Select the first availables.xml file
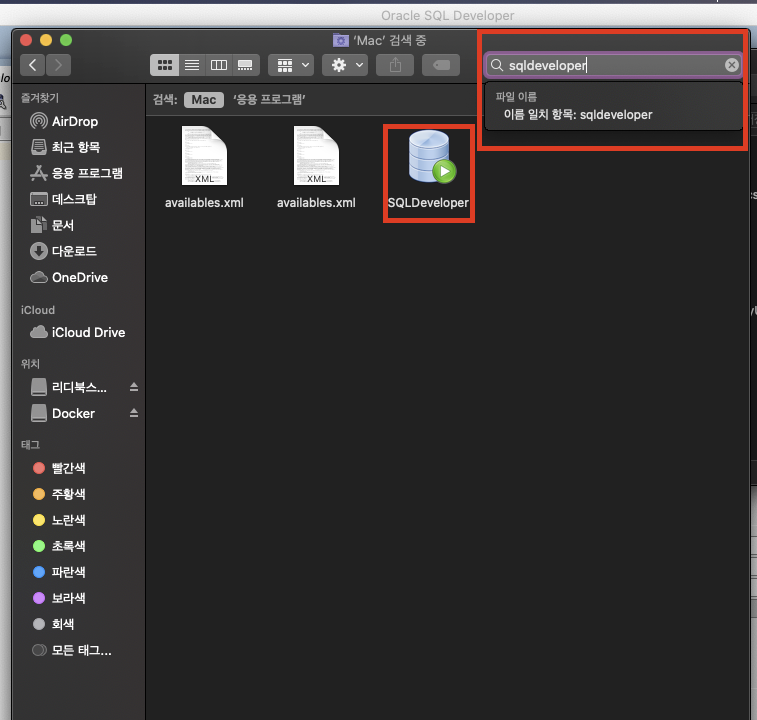The image size is (757, 720). 204,168
